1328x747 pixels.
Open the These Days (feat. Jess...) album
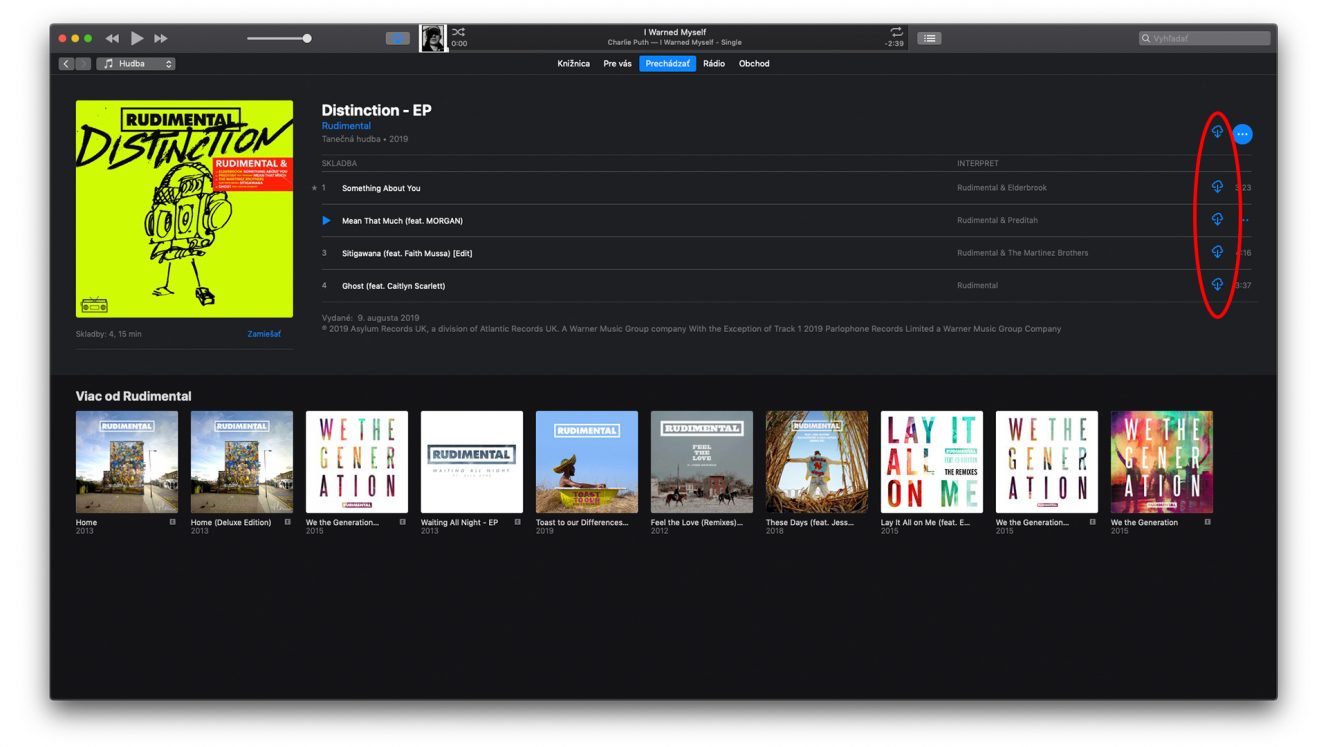click(x=817, y=462)
